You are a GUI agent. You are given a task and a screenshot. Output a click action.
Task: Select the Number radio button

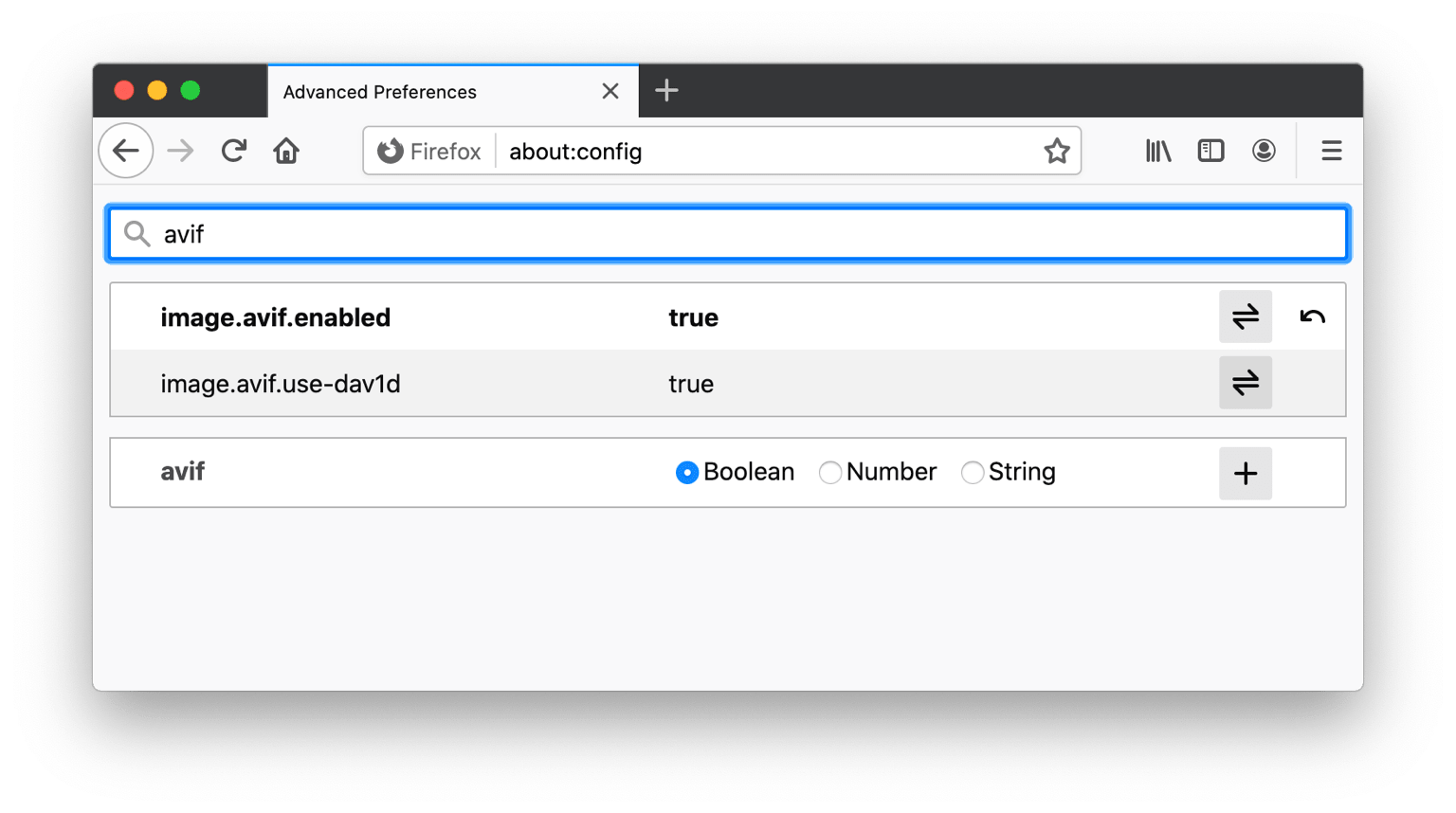click(830, 472)
